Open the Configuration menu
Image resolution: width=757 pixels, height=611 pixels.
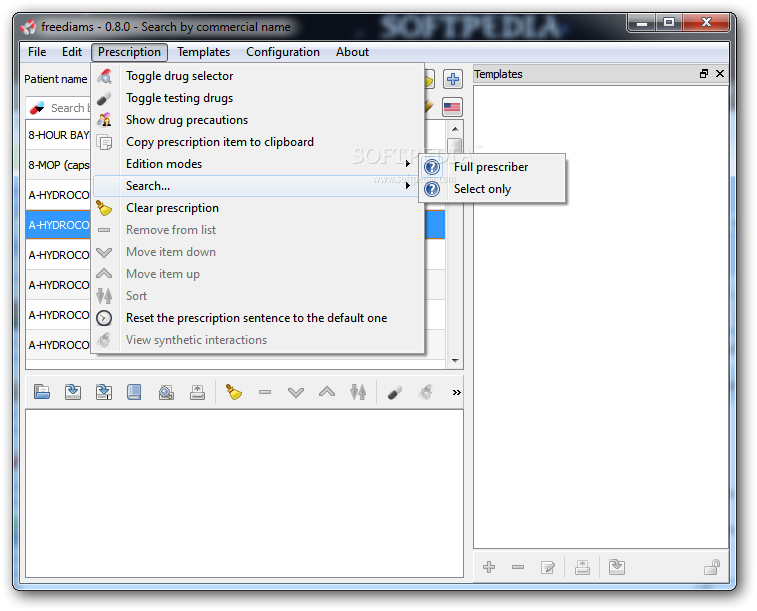pos(283,52)
